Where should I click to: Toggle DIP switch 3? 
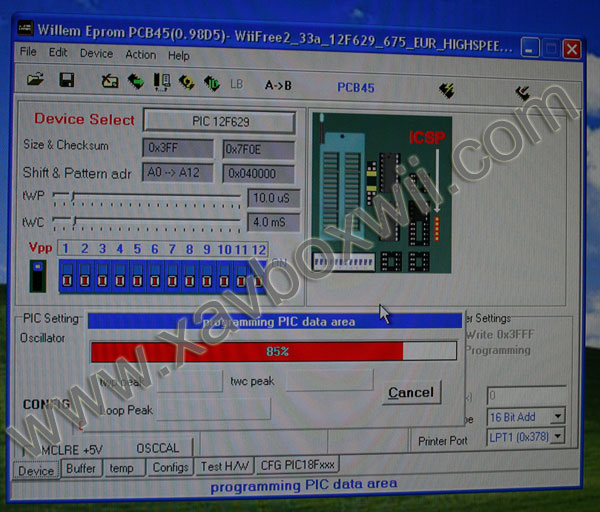point(102,277)
